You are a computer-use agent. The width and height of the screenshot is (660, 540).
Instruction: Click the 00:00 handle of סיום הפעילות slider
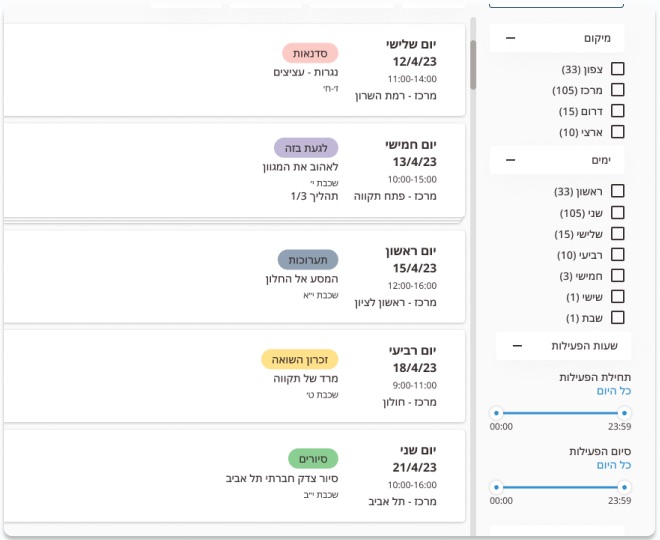(x=497, y=487)
